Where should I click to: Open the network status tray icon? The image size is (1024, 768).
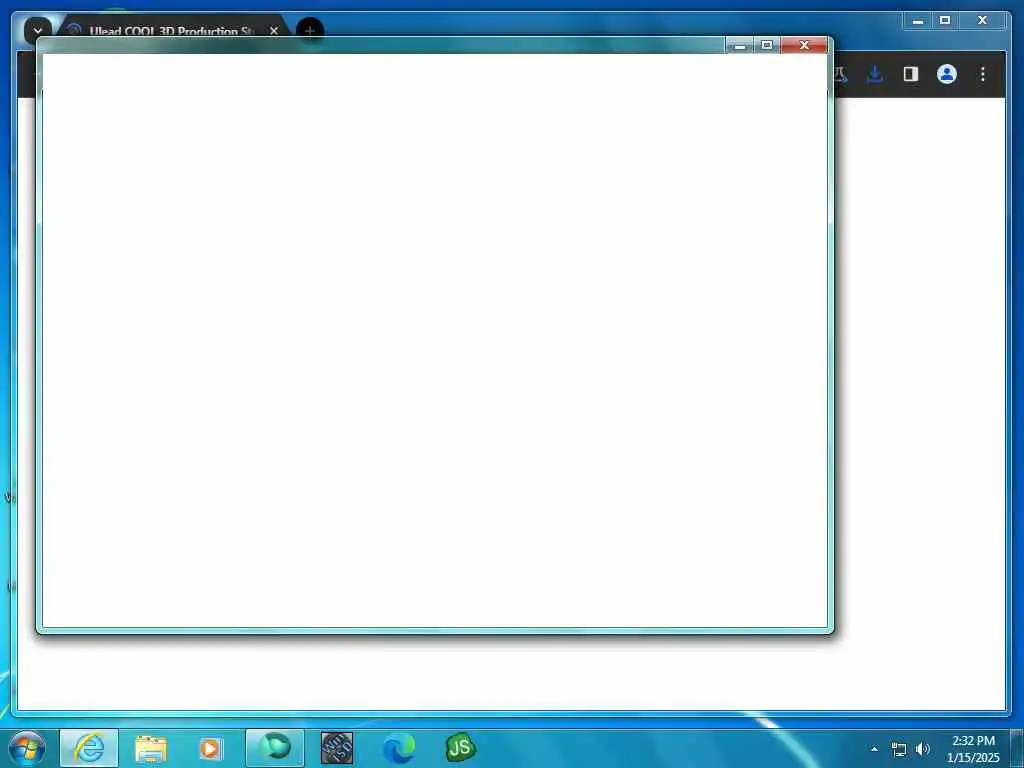point(899,749)
